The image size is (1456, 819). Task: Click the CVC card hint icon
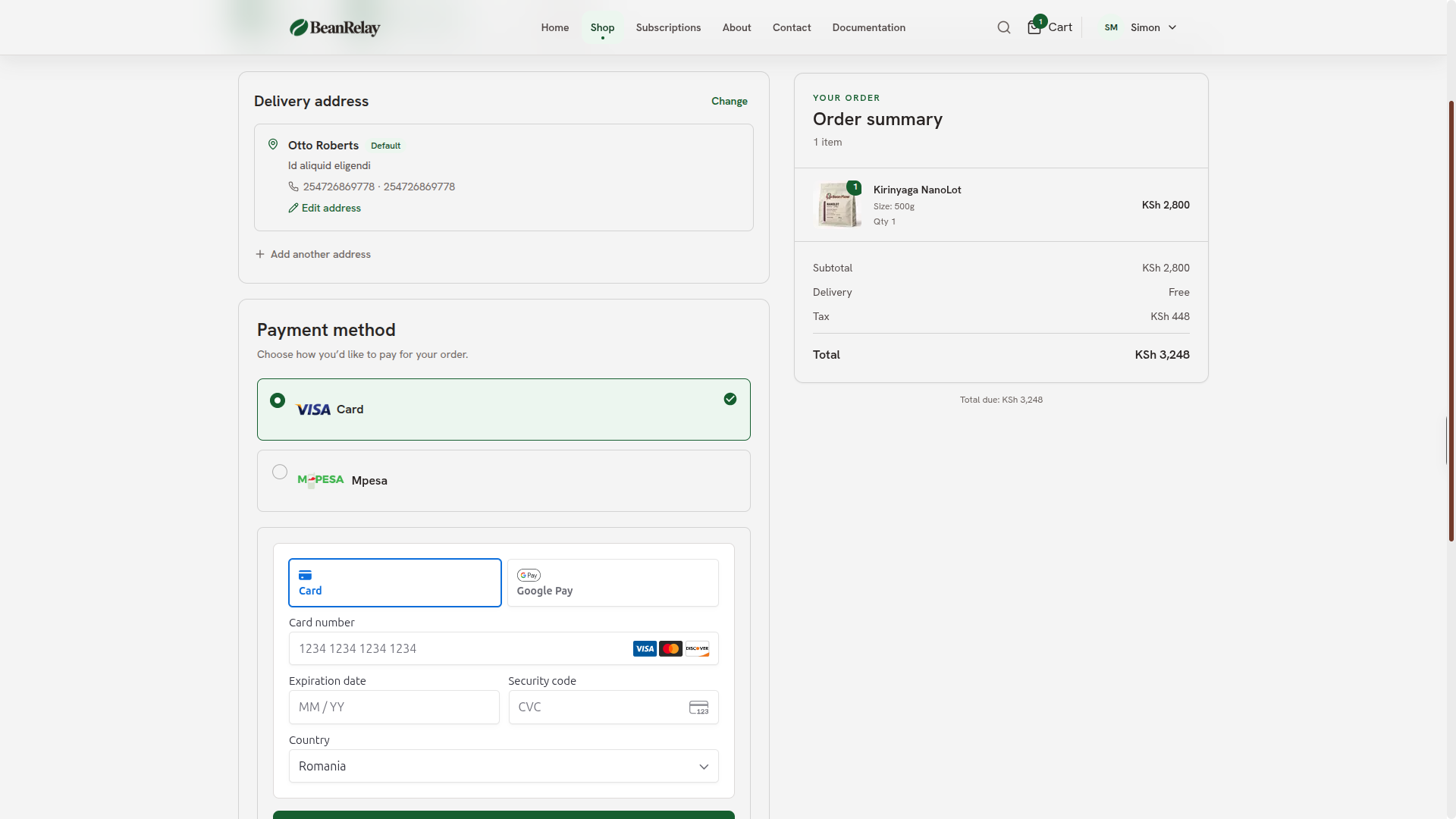click(x=698, y=708)
